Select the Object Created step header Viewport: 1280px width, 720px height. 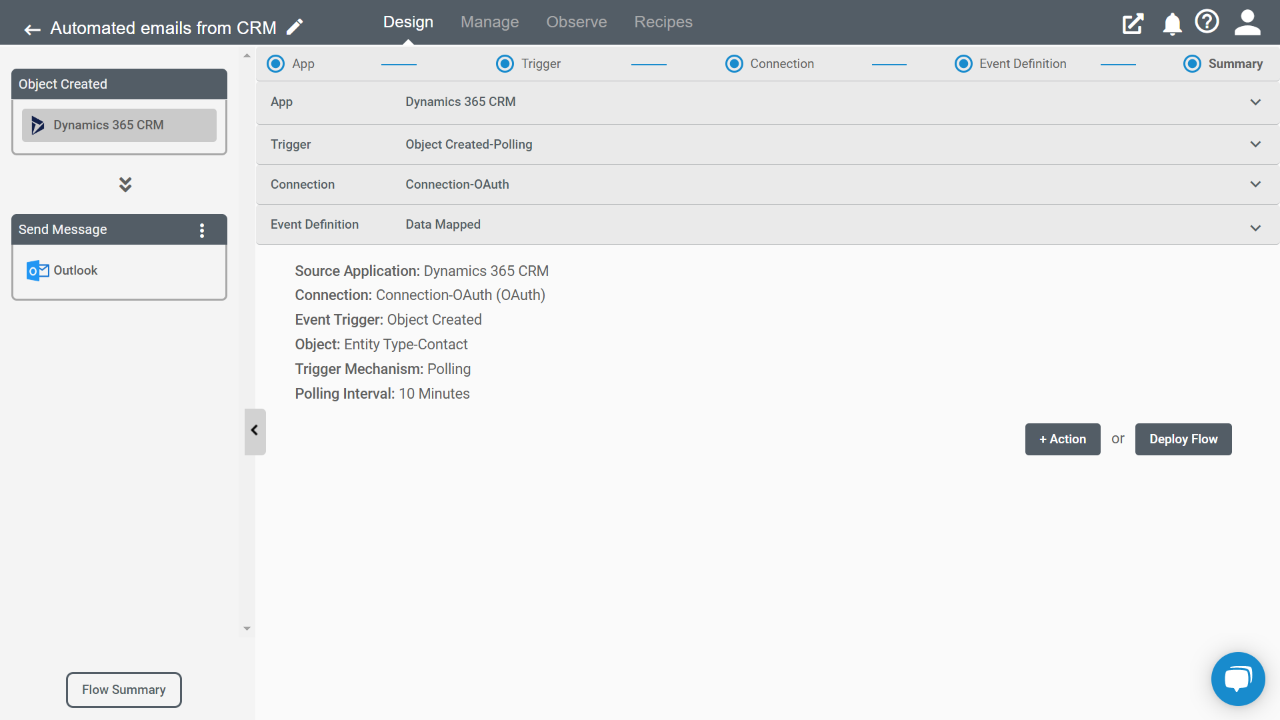pos(119,84)
